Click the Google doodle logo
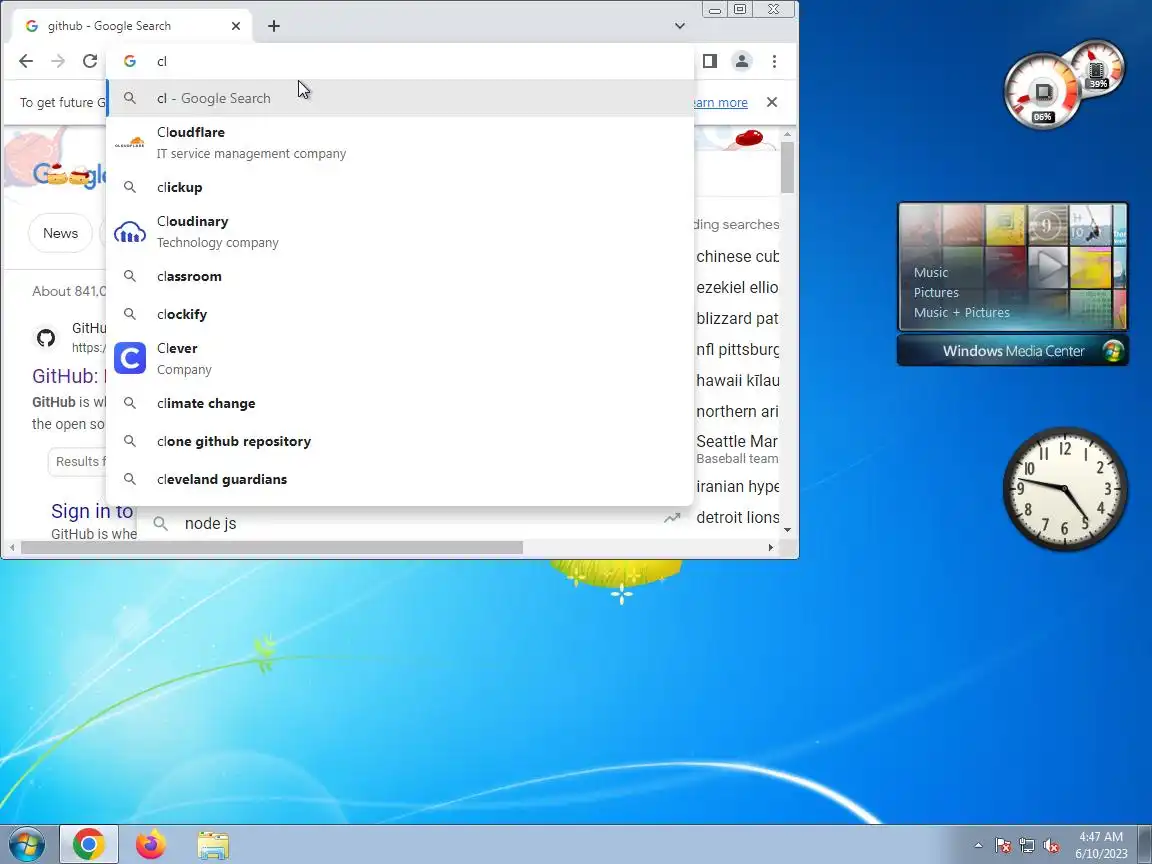1152x864 pixels. [70, 174]
